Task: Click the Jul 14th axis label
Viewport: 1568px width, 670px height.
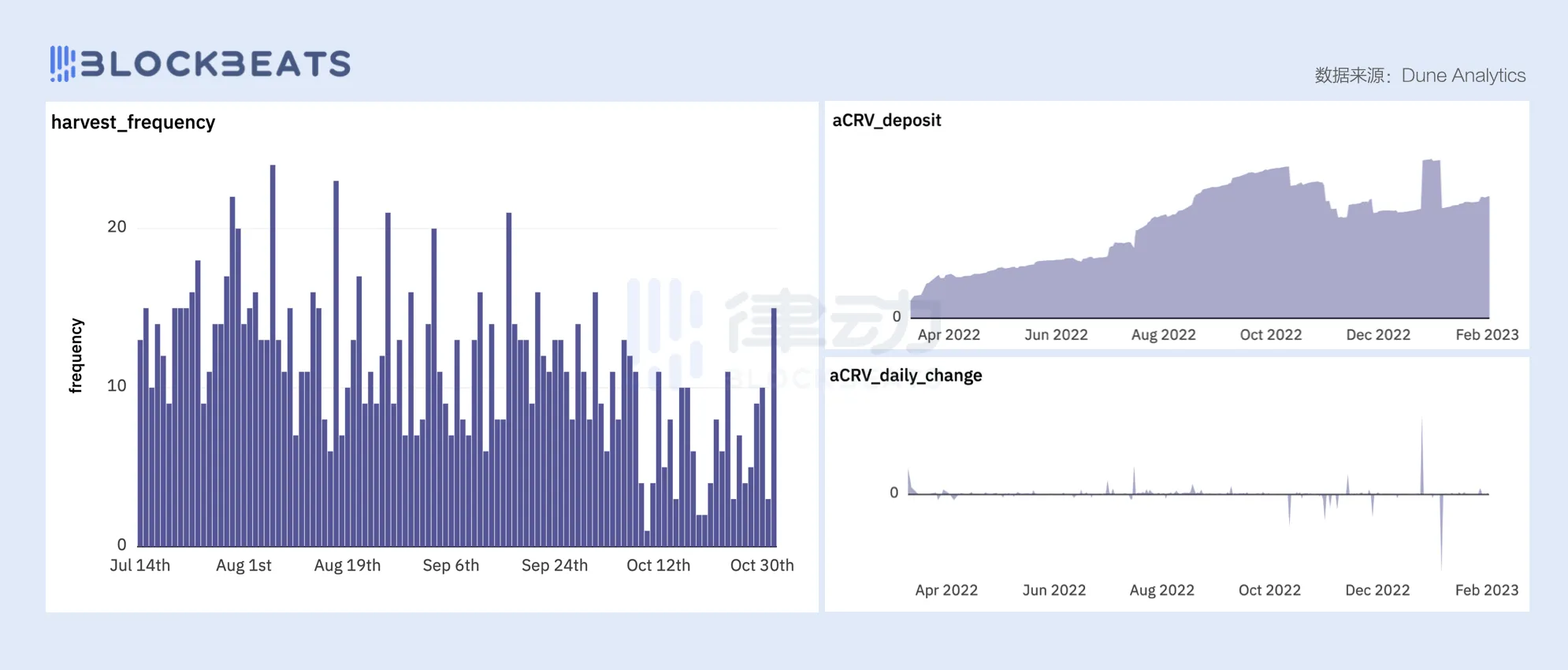Action: coord(139,565)
